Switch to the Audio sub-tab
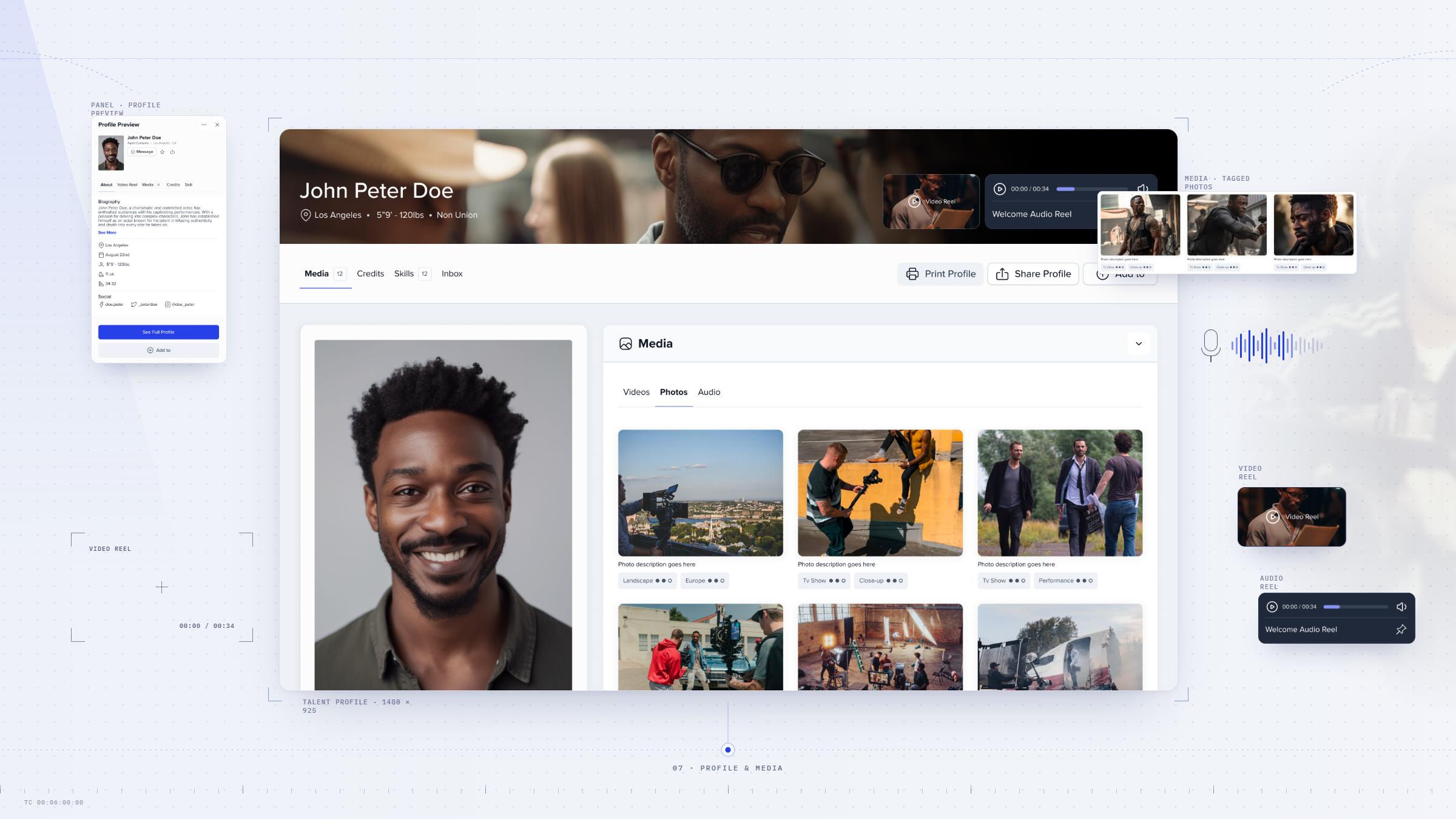Viewport: 1456px width, 819px height. 709,393
